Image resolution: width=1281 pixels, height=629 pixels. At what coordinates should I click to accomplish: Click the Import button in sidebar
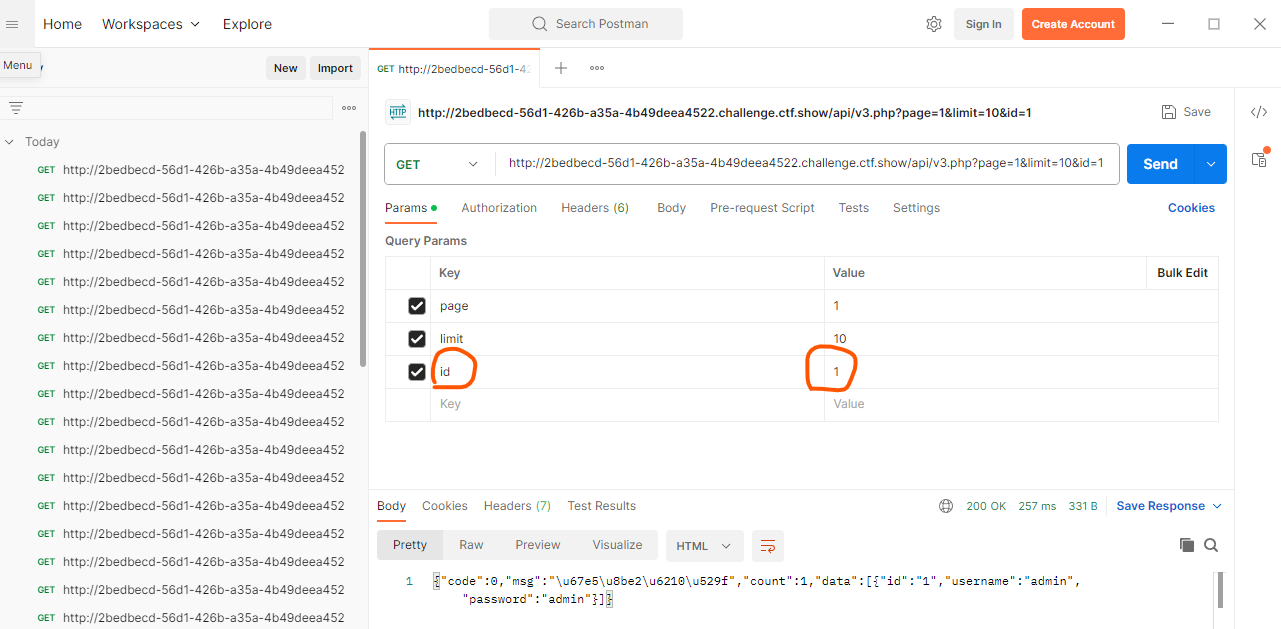335,68
